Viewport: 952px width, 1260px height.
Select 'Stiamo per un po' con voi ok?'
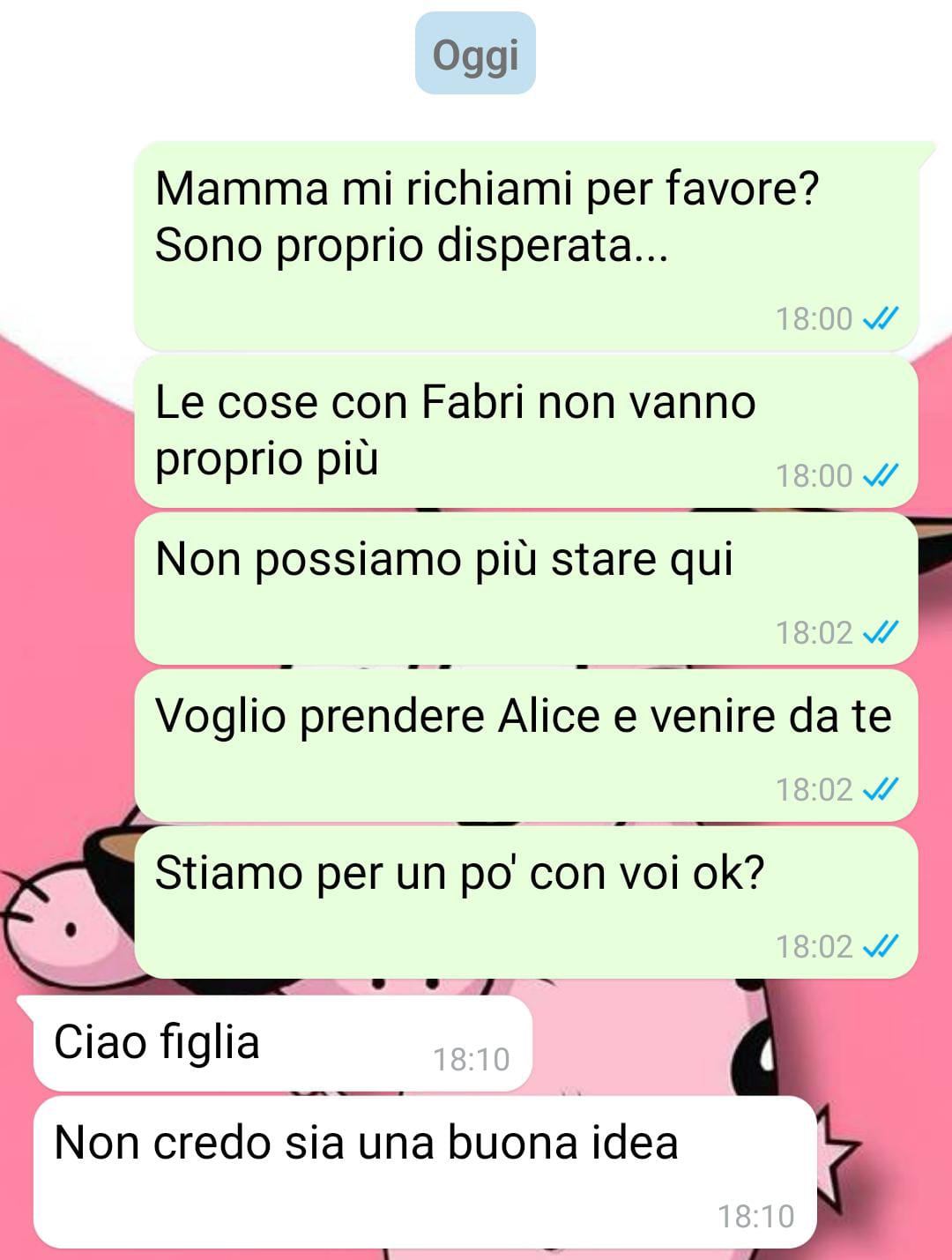526,902
